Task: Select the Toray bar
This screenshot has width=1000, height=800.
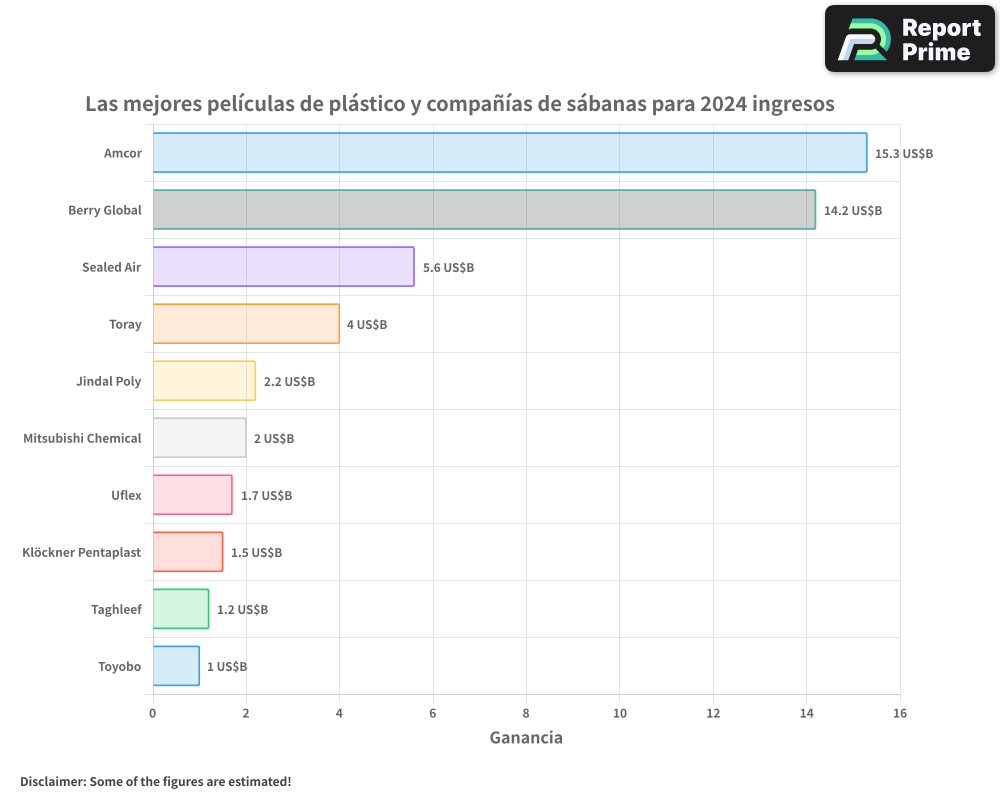Action: click(x=246, y=324)
